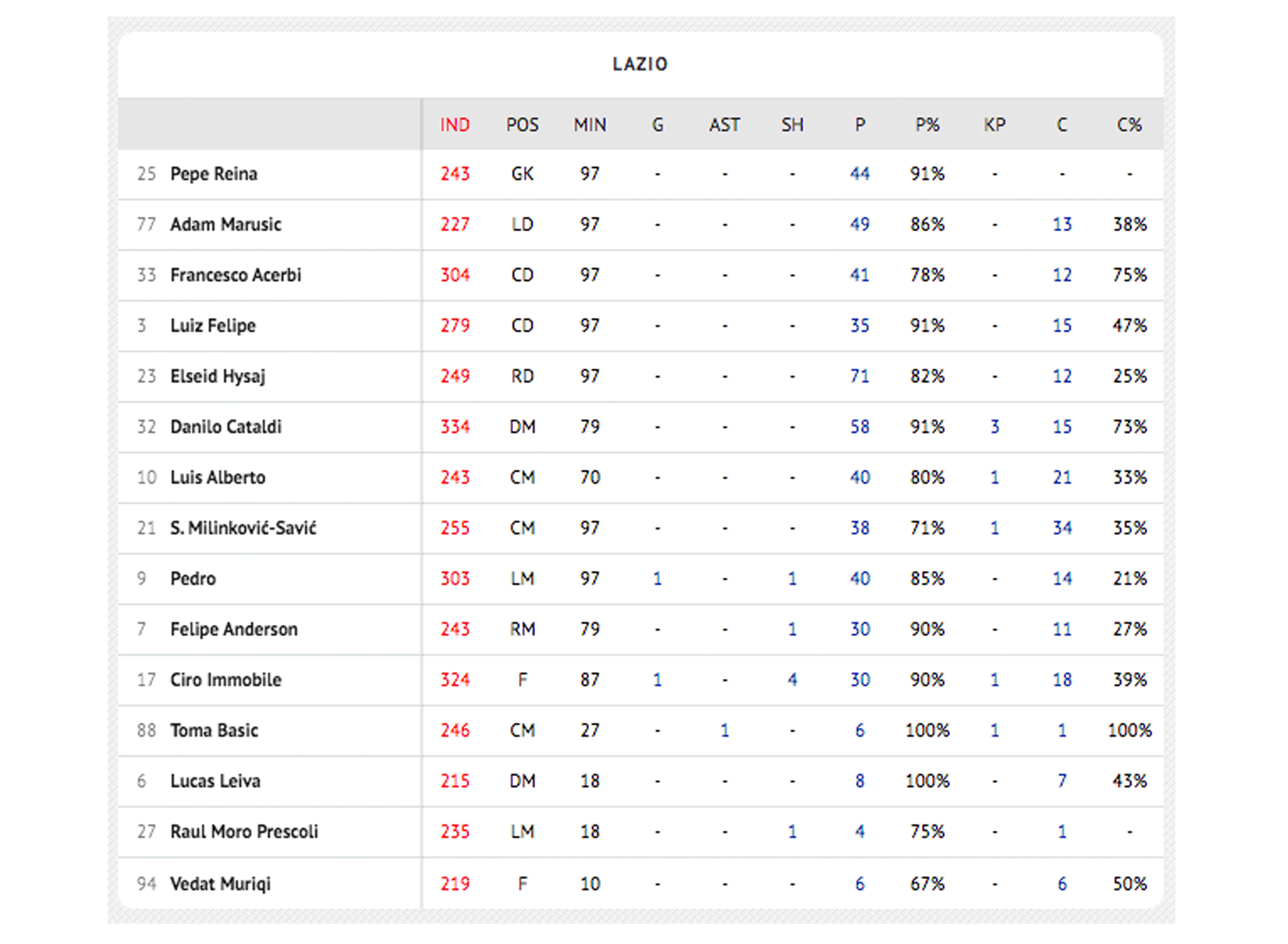Image resolution: width=1288 pixels, height=944 pixels.
Task: Click Felipe Anderson's RM position cell
Action: [x=522, y=629]
